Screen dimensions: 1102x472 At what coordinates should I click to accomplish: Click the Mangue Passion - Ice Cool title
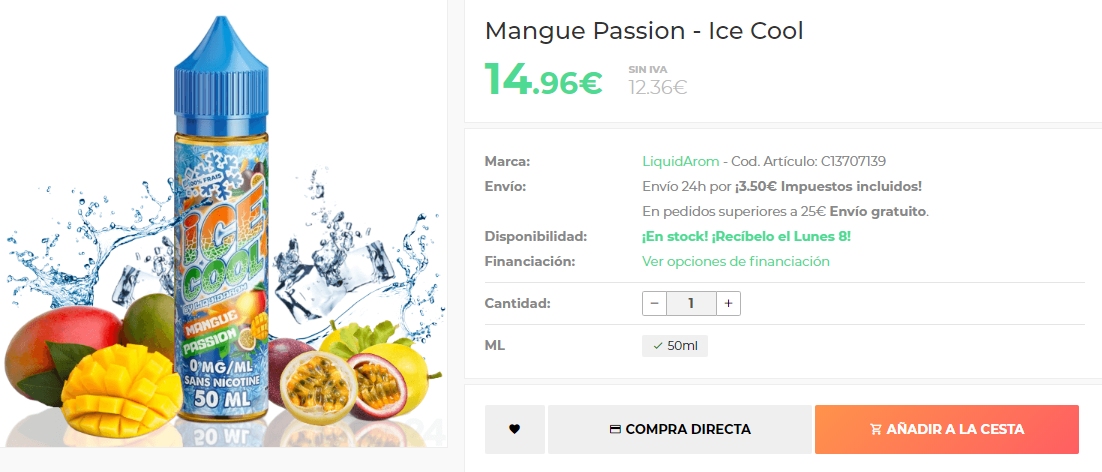coord(644,31)
